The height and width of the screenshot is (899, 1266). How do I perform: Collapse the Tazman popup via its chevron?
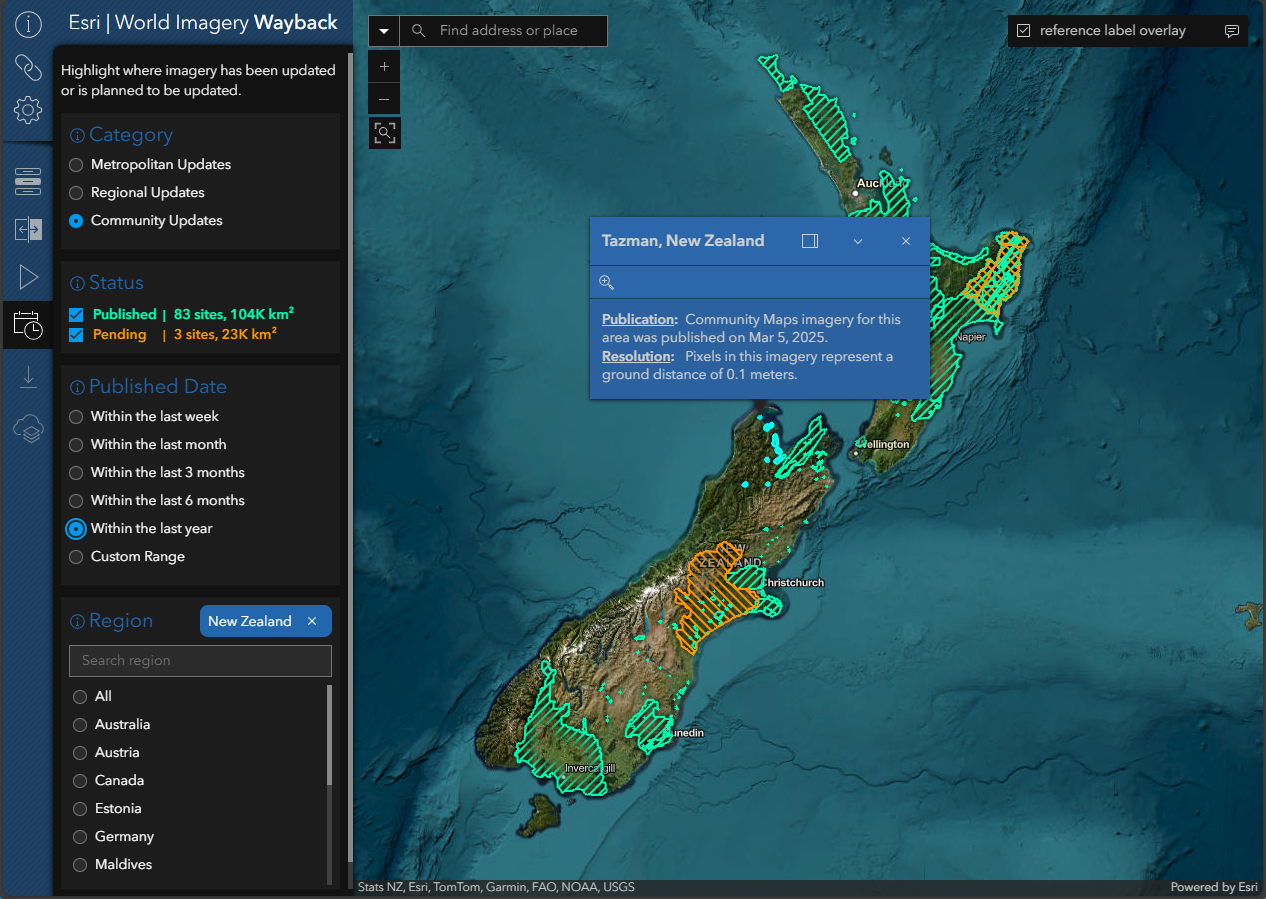pyautogui.click(x=857, y=241)
